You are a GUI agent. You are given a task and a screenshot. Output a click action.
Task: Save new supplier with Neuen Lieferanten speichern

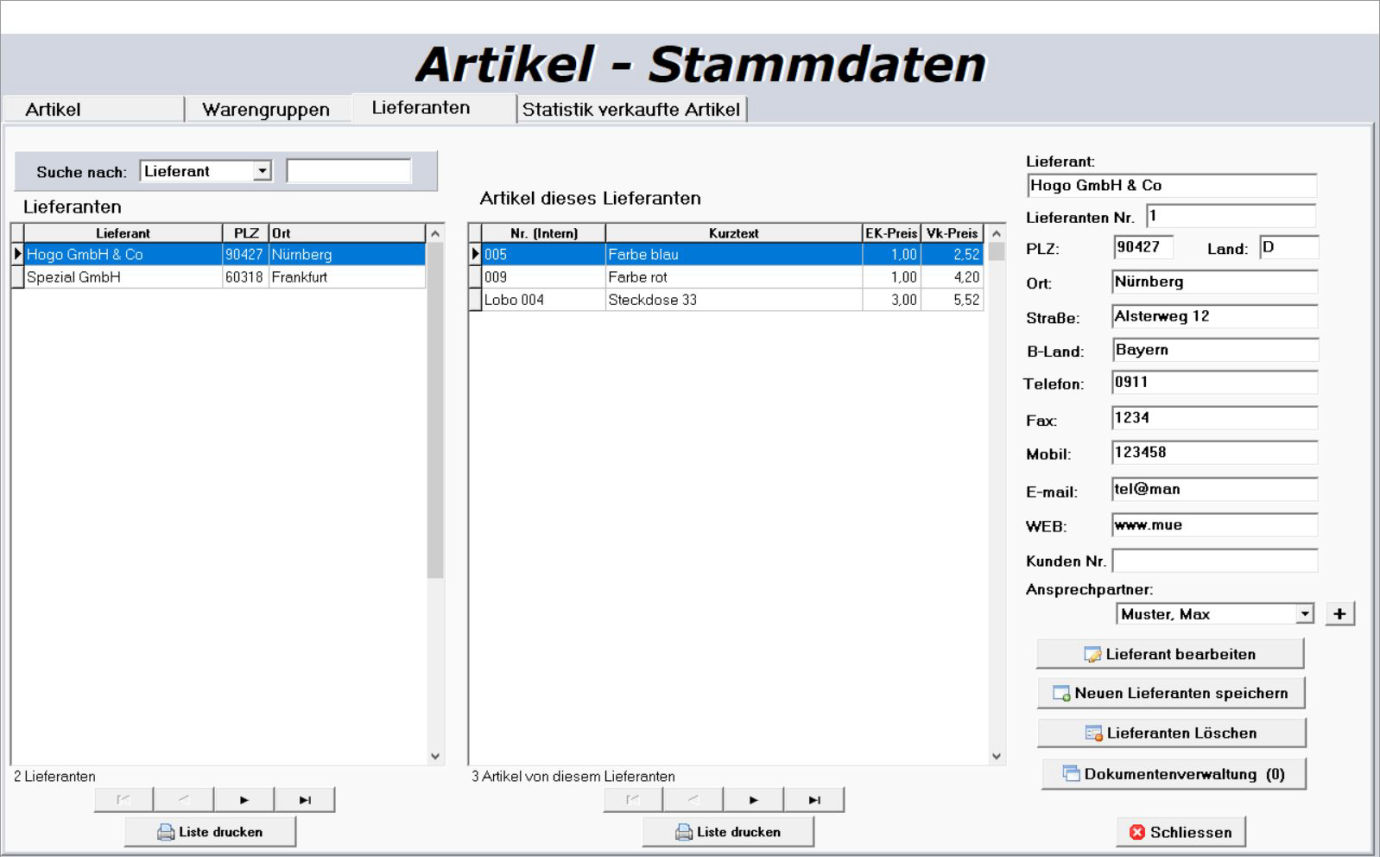pyautogui.click(x=1170, y=693)
